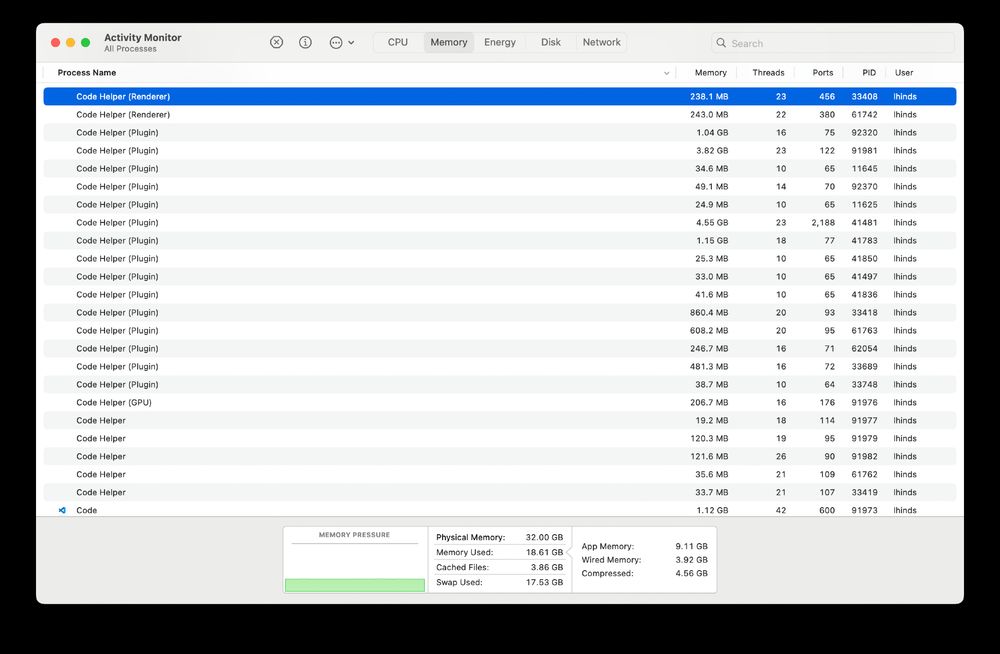Select the Code process using 1.12 GB
Screen dimensions: 1000x654
(499, 510)
